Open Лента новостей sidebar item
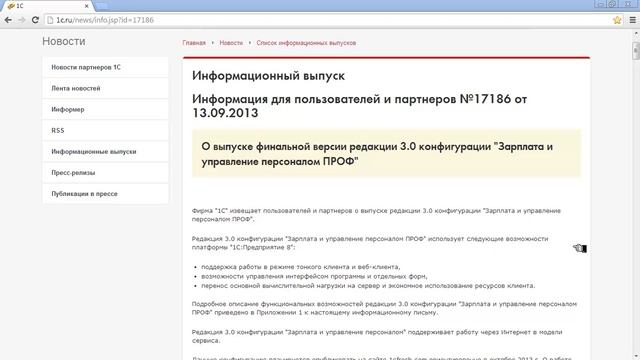This screenshot has height=360, width=640. pos(105,89)
